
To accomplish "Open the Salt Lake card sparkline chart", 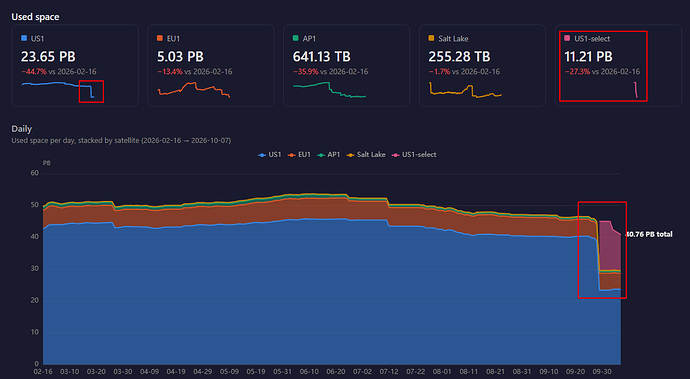I will tap(466, 89).
